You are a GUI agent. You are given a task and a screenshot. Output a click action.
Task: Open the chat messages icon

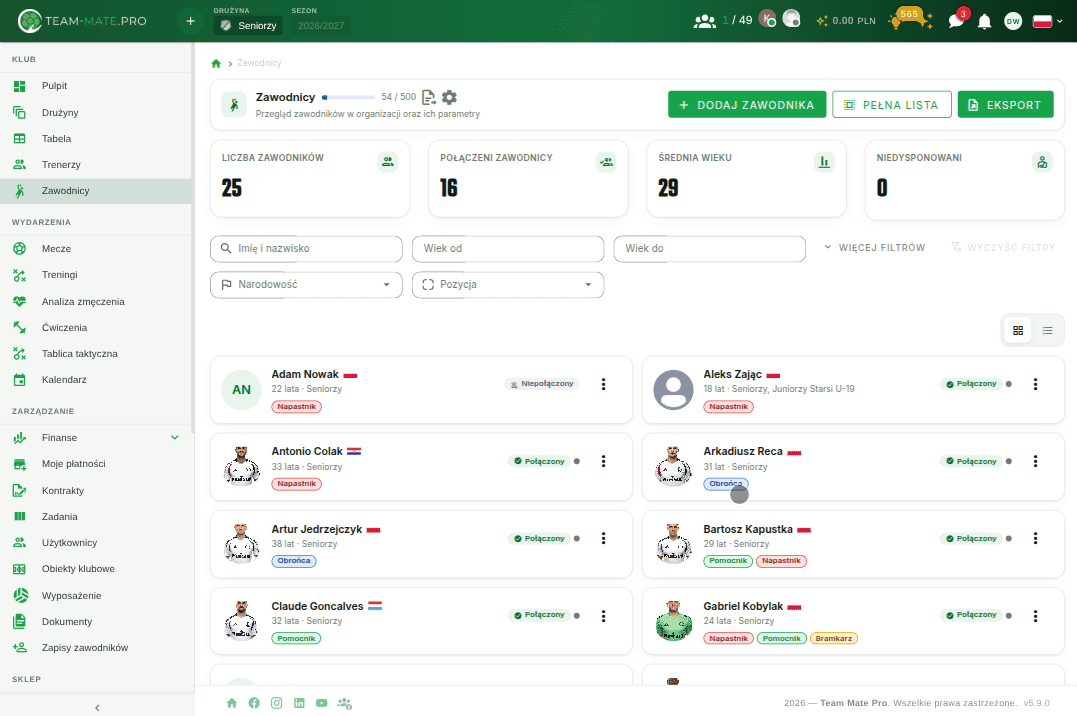coord(956,21)
